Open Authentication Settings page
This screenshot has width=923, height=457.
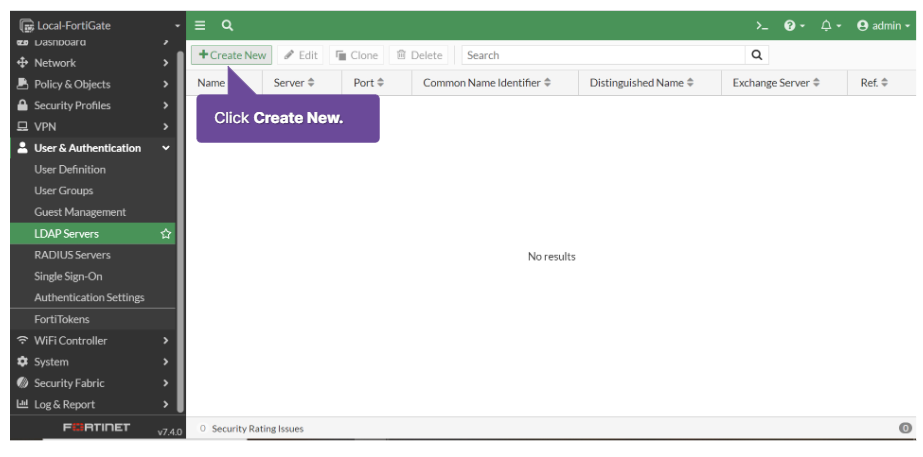[89, 297]
